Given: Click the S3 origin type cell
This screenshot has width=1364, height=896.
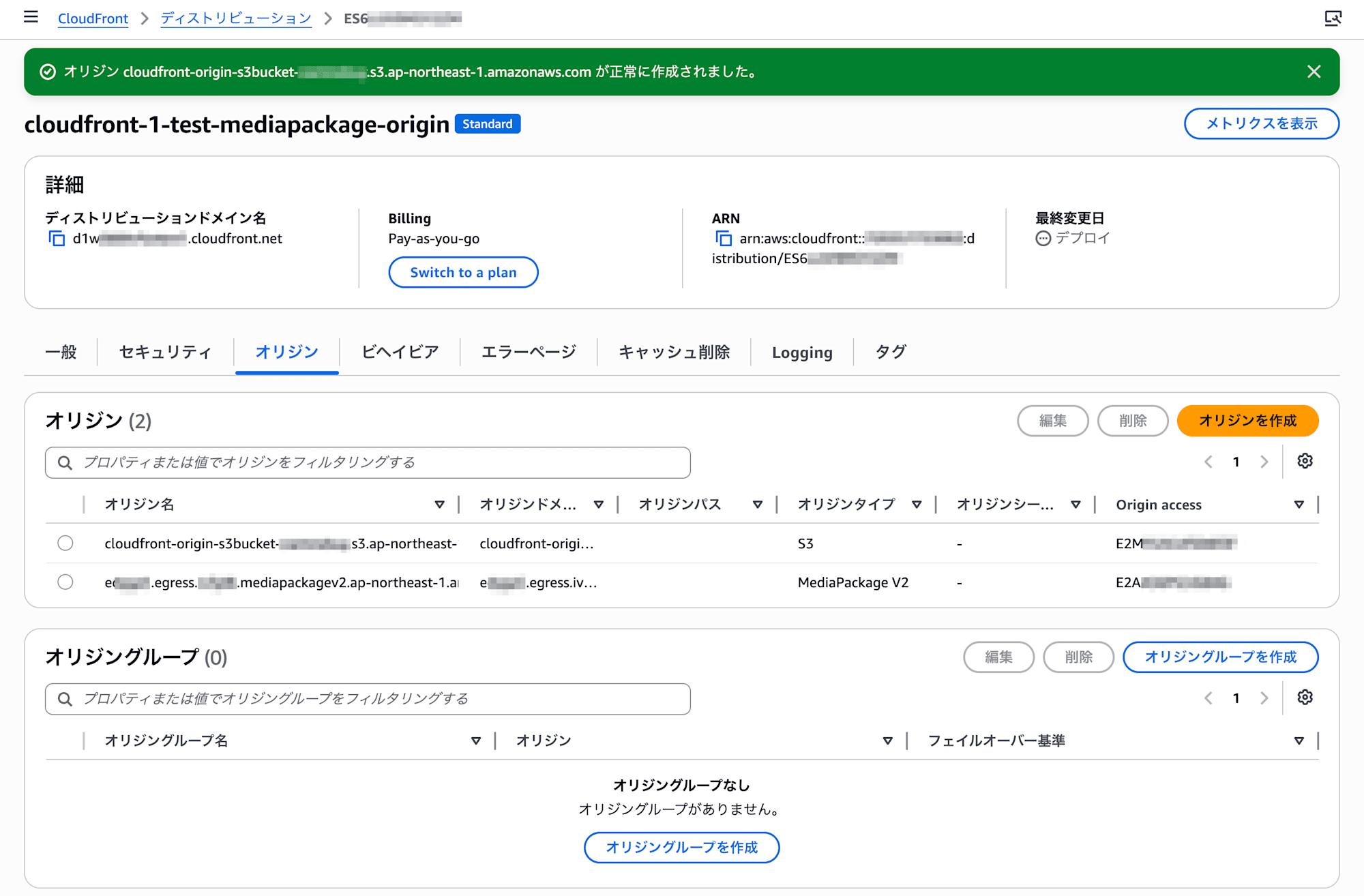Looking at the screenshot, I should click(805, 543).
